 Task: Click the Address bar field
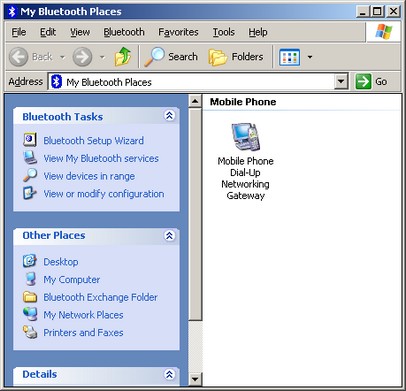(x=198, y=82)
